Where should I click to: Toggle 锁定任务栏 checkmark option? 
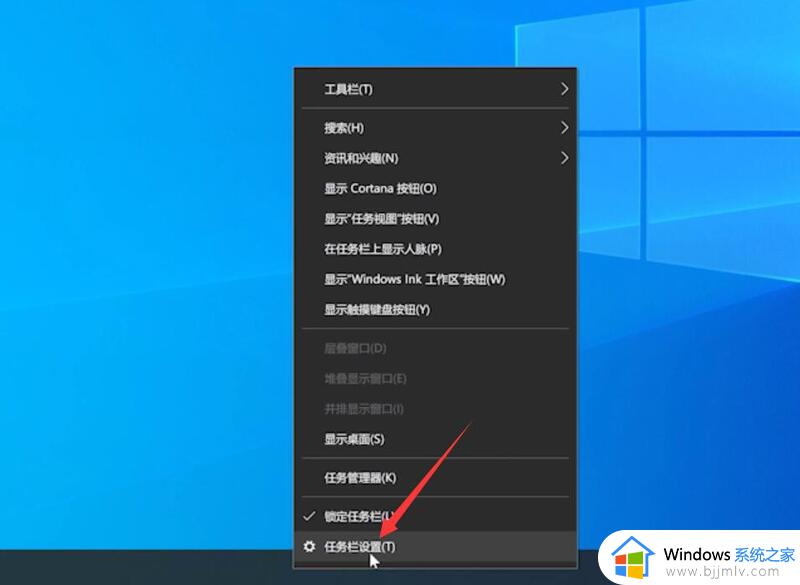click(435, 516)
